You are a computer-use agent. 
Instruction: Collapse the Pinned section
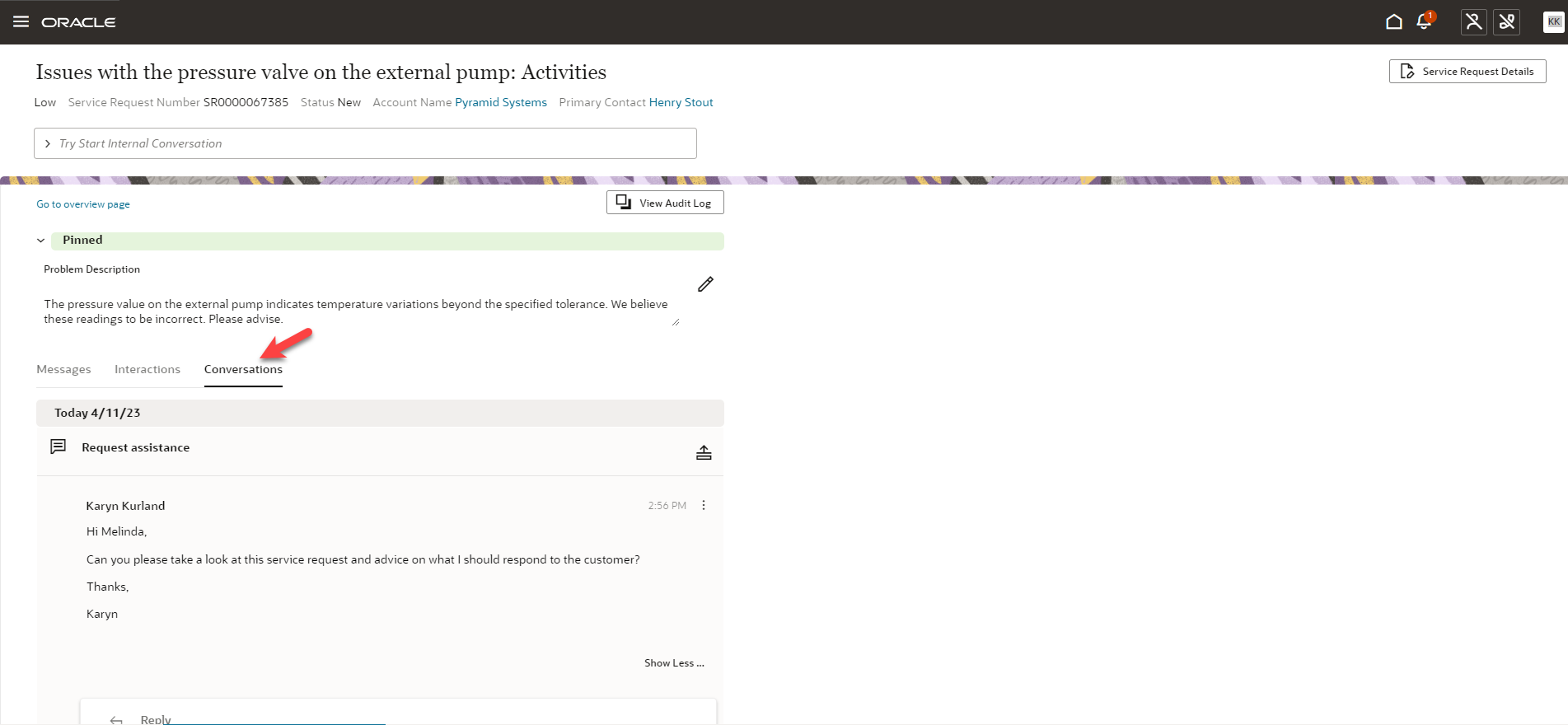point(40,241)
